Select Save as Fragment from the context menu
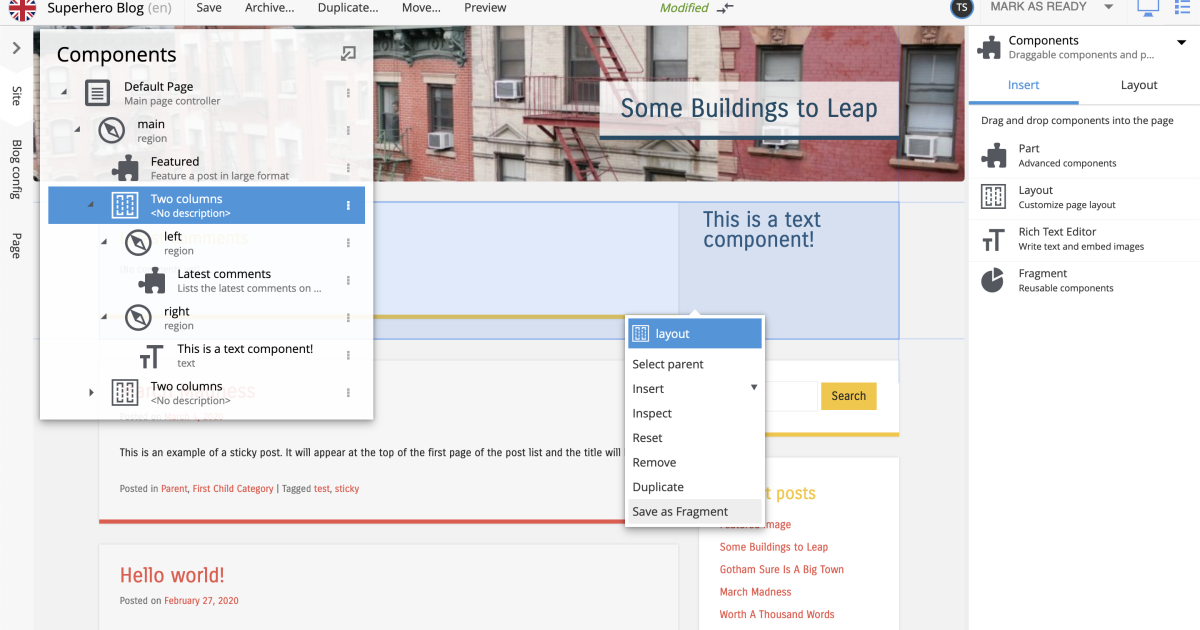This screenshot has height=630, width=1200. click(679, 511)
